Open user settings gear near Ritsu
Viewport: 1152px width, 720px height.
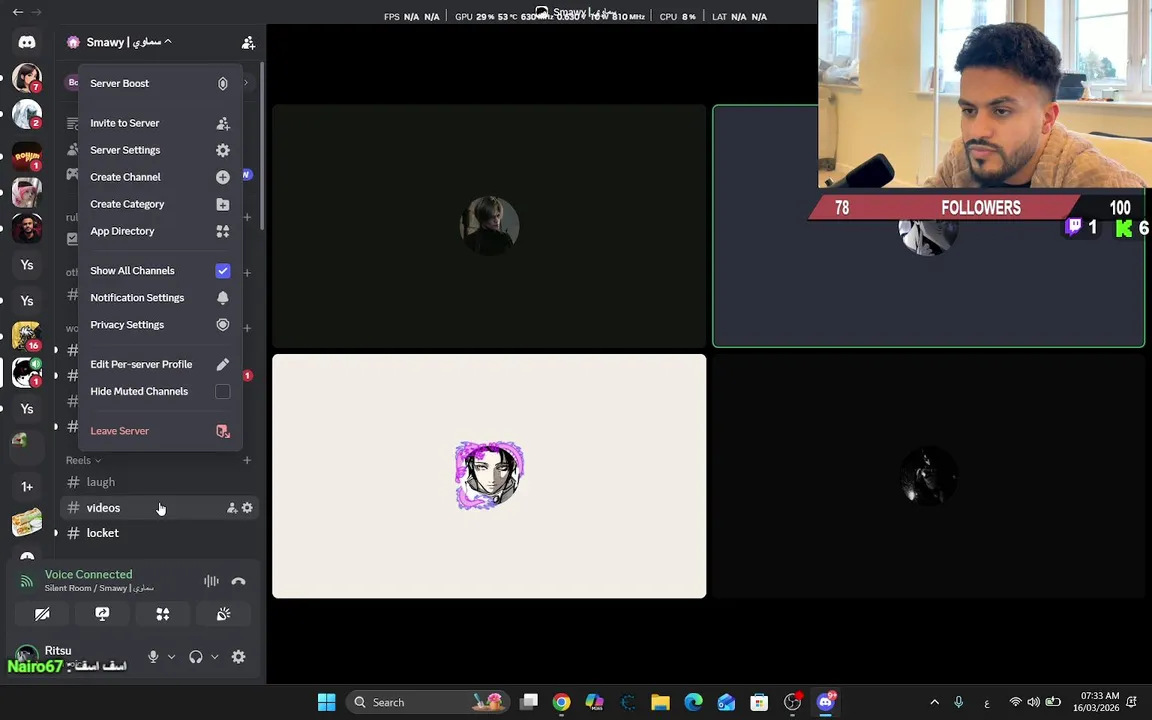(239, 657)
